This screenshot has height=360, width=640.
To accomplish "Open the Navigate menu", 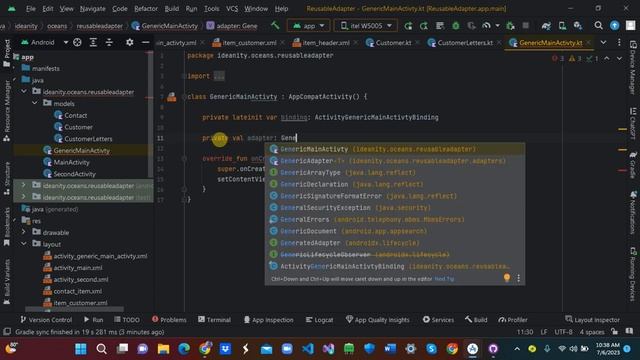I will coord(93,9).
